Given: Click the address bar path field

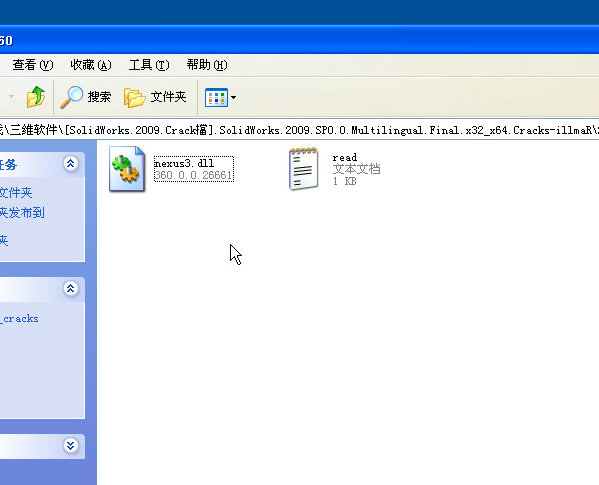Looking at the screenshot, I should click(x=300, y=130).
